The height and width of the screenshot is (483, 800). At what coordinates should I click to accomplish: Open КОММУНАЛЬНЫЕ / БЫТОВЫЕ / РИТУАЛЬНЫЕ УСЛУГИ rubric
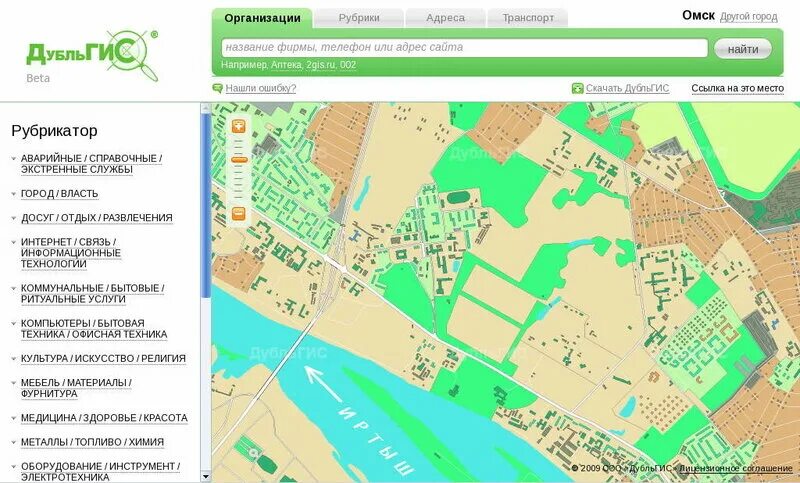click(x=92, y=294)
